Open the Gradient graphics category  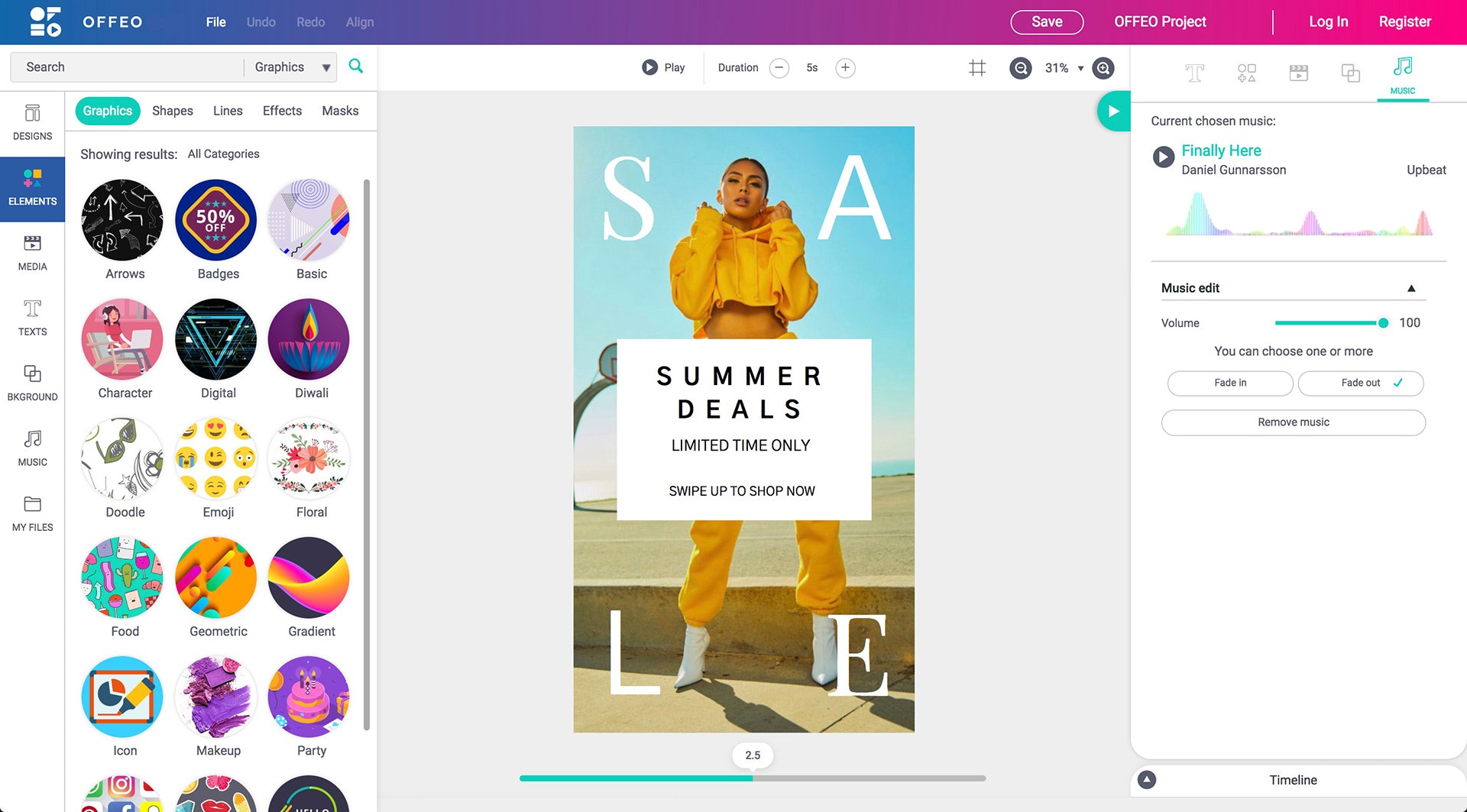click(310, 587)
